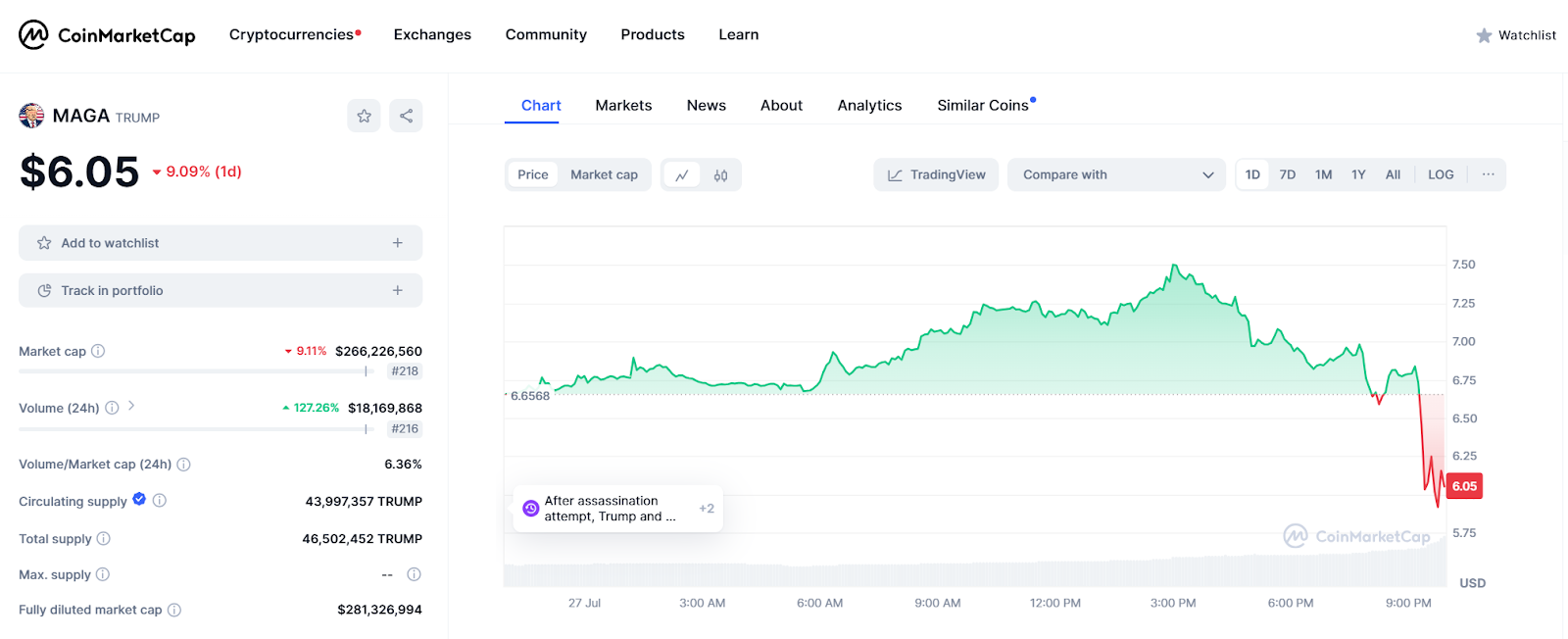
Task: Open the Circulating supply info icon
Action: [160, 501]
